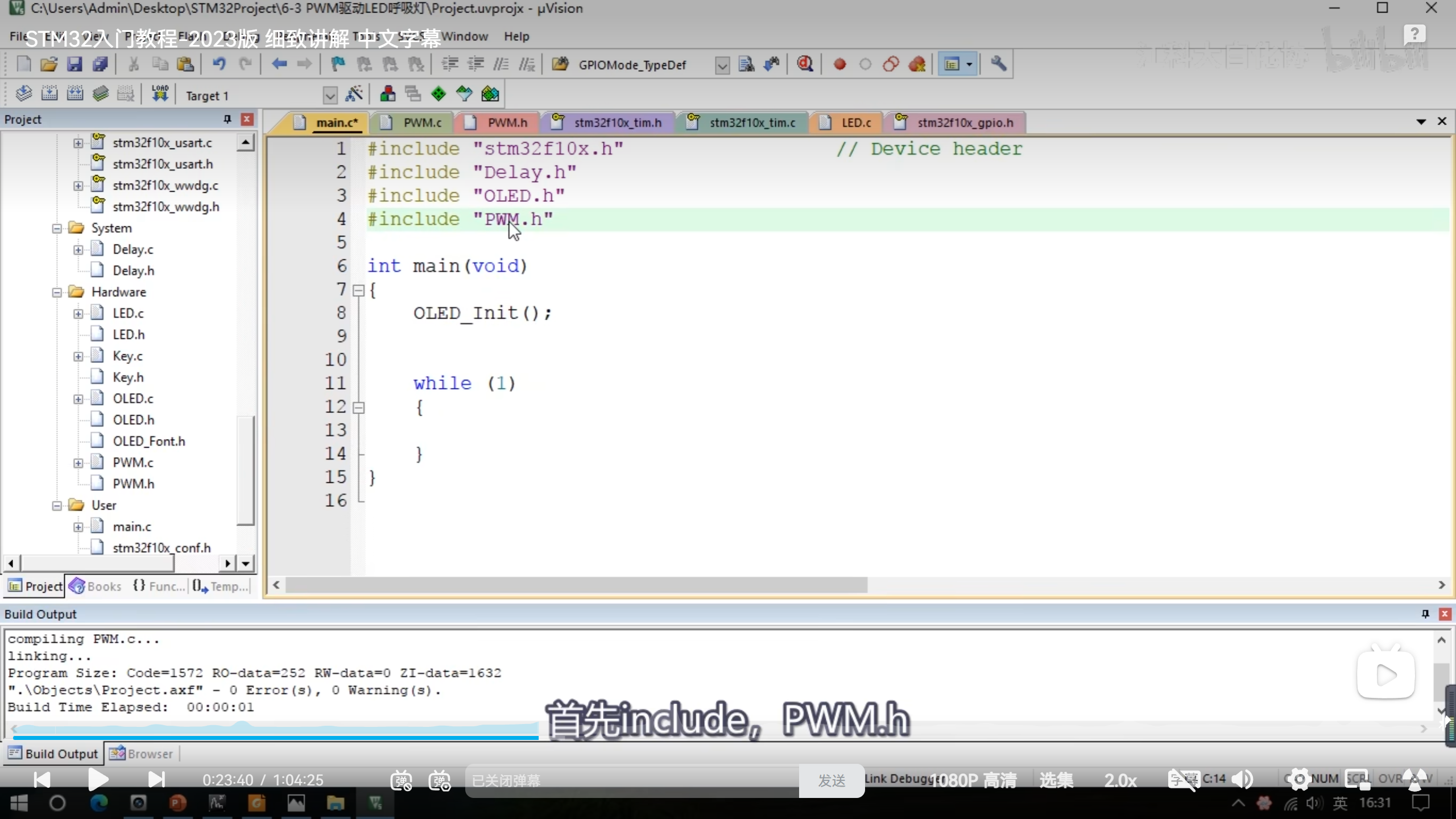The image size is (1456, 819).
Task: Switch to PWM.h editor tab
Action: pos(506,123)
